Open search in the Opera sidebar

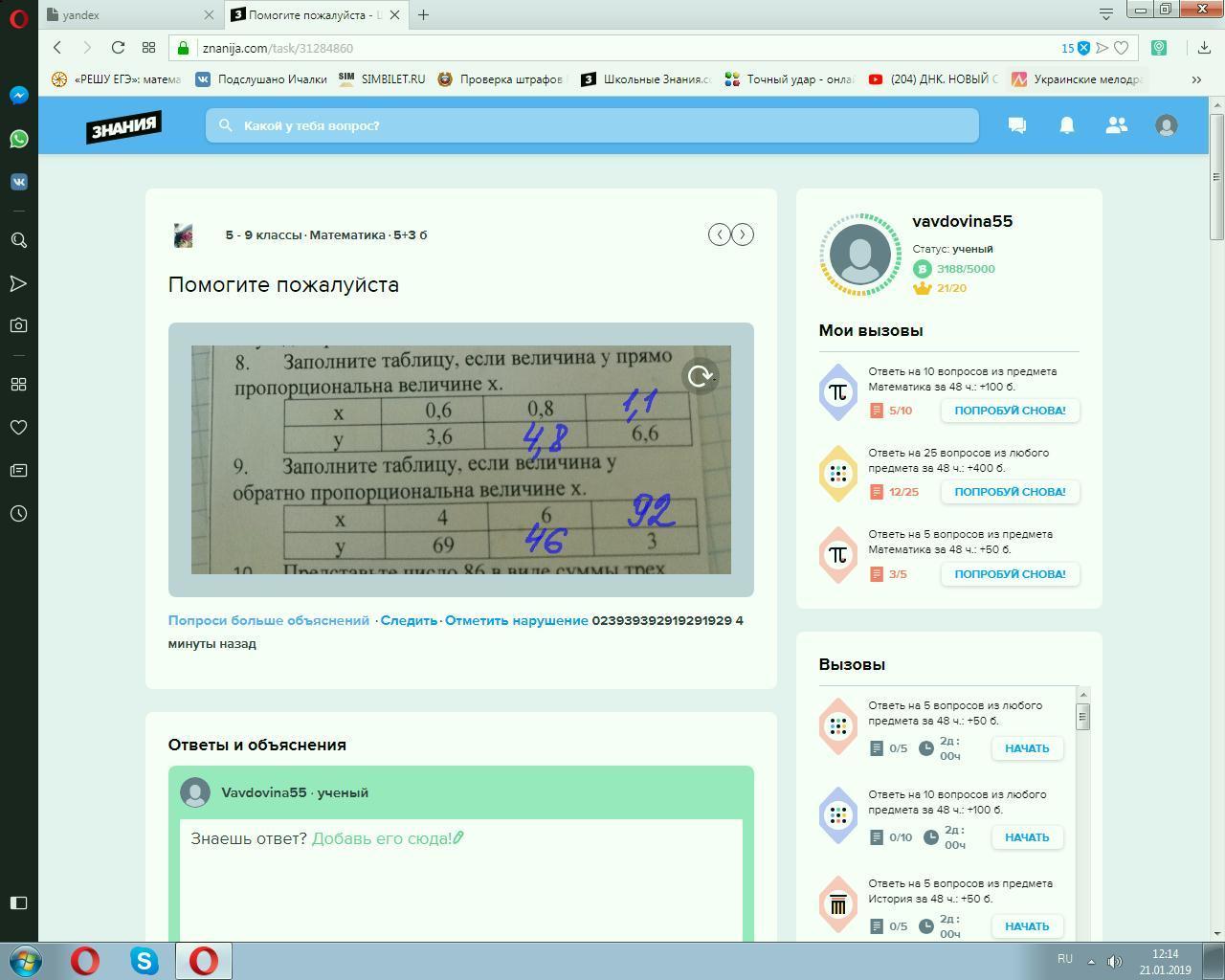click(x=18, y=240)
